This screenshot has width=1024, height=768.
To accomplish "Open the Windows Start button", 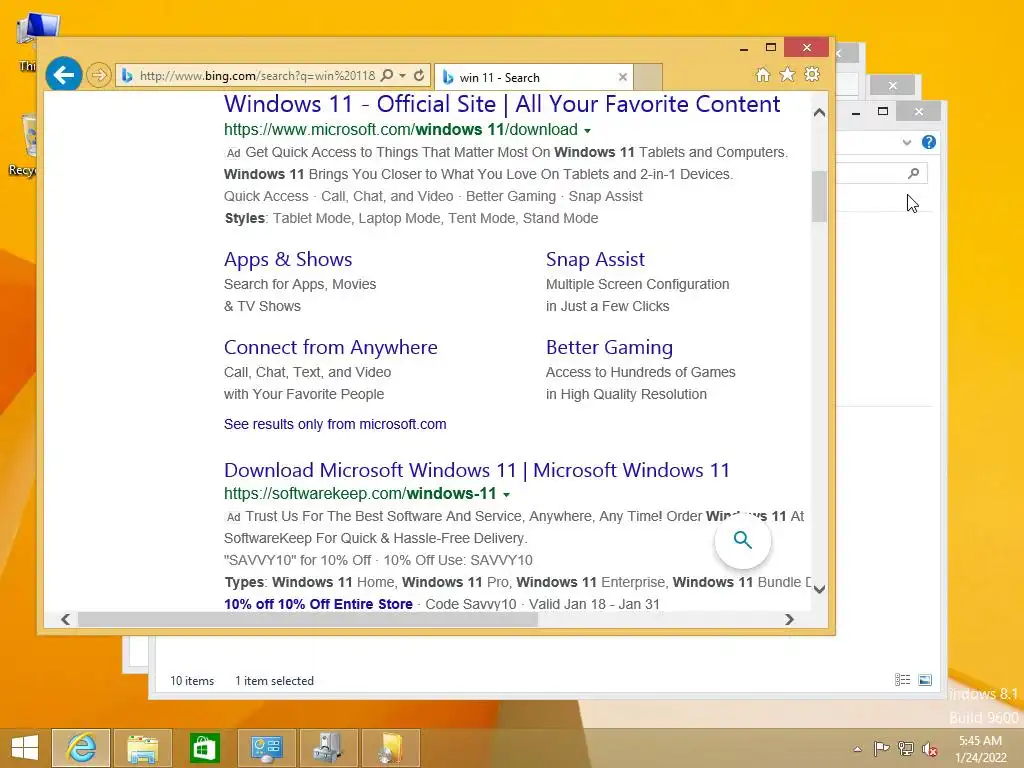I will (x=25, y=748).
